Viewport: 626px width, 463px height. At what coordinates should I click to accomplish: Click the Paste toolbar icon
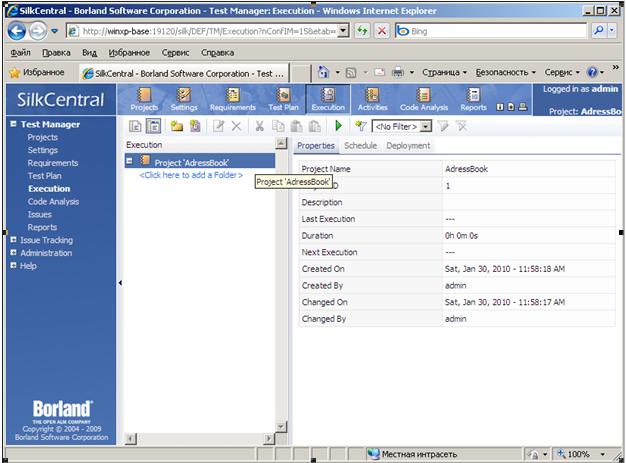pos(297,127)
